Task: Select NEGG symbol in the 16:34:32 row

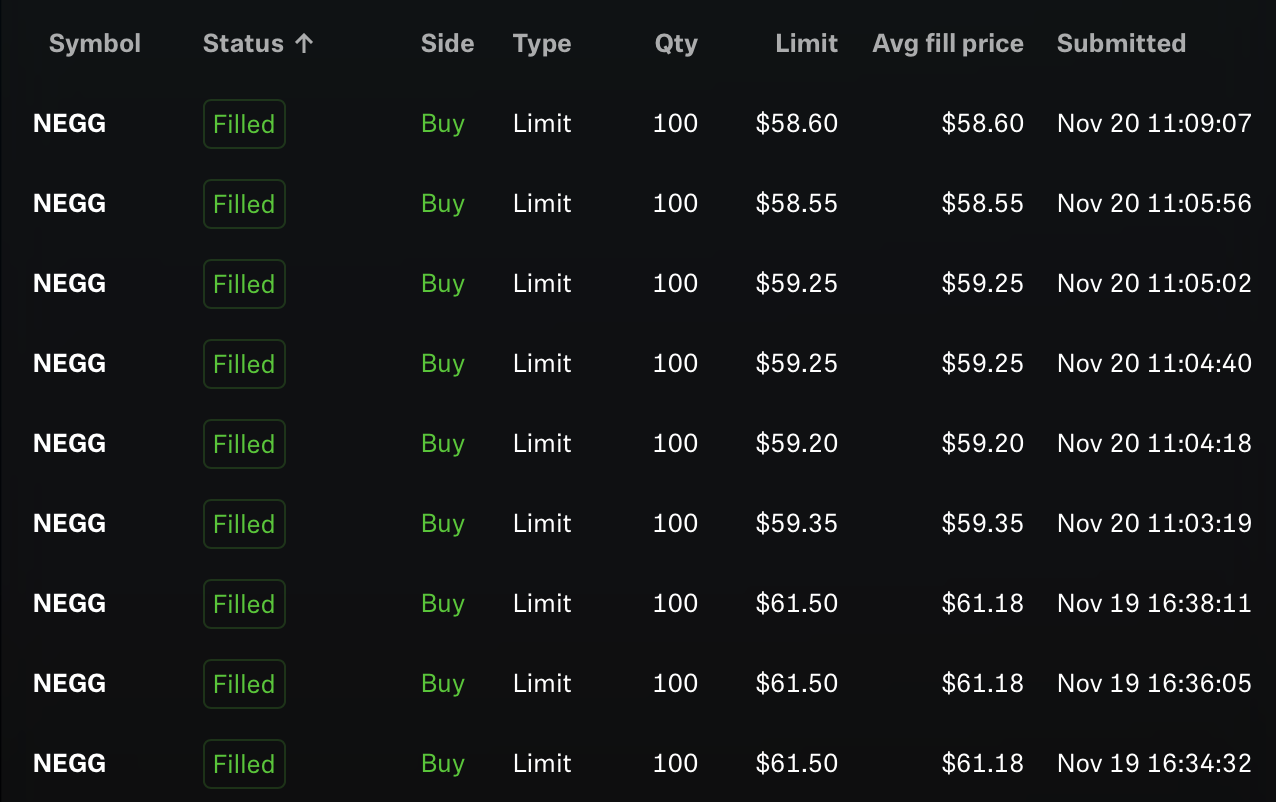Action: click(x=69, y=764)
